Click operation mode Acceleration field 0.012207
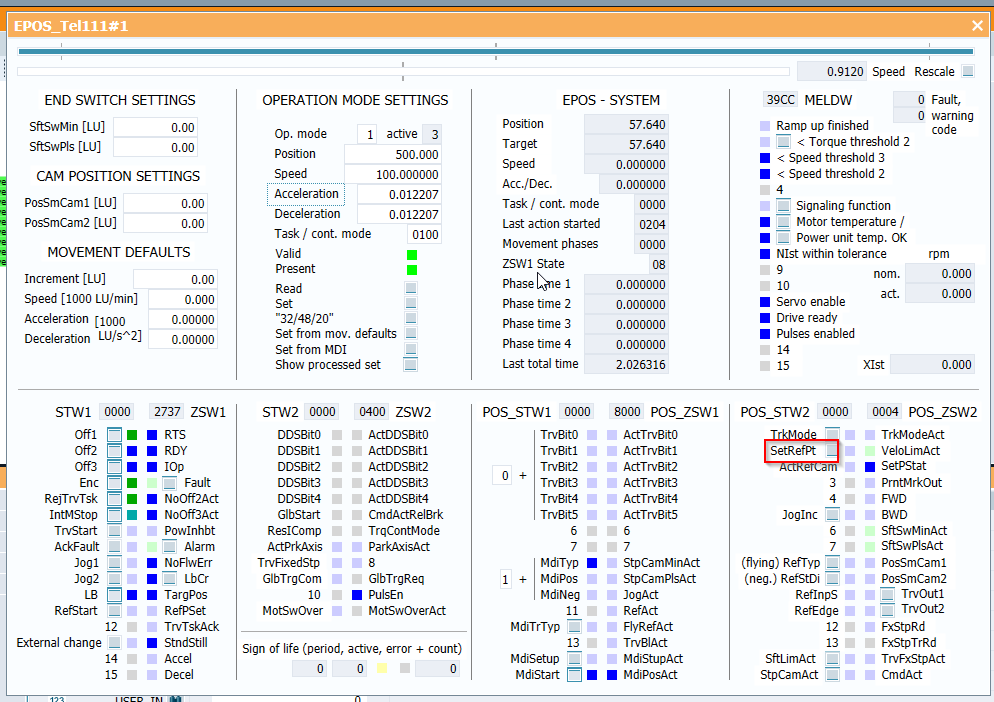Image resolution: width=994 pixels, height=702 pixels. pyautogui.click(x=399, y=195)
